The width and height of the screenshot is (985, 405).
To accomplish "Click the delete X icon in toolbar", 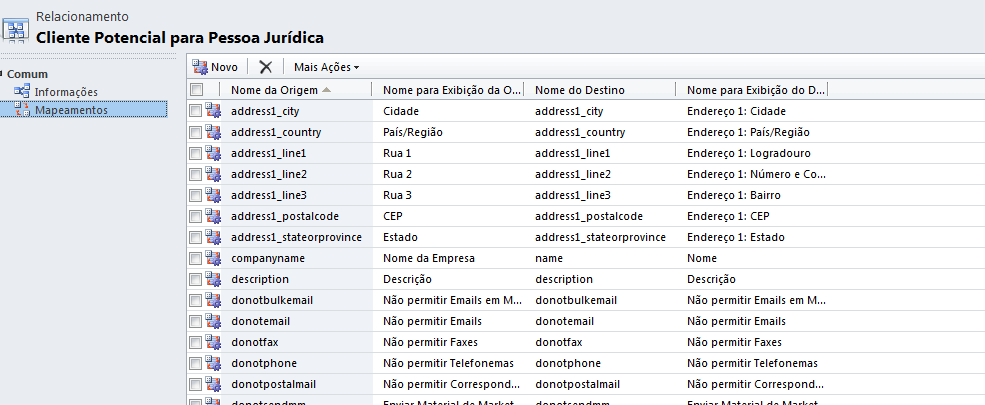I will (265, 67).
